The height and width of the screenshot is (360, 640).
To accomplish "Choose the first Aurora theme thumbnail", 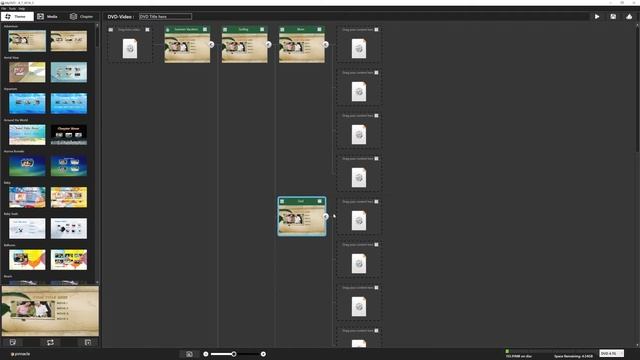I will pos(27,166).
